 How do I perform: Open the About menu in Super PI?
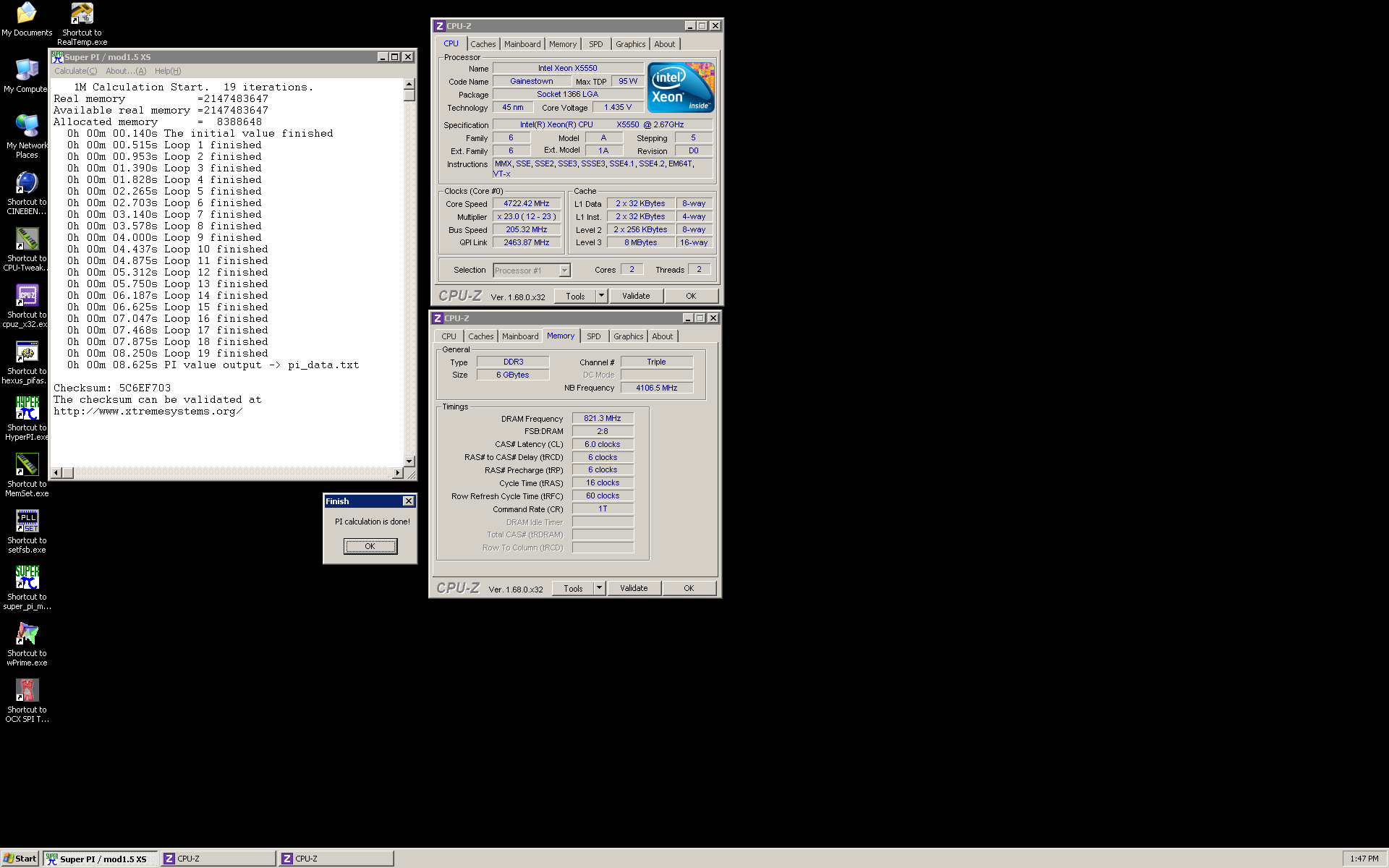[x=126, y=71]
